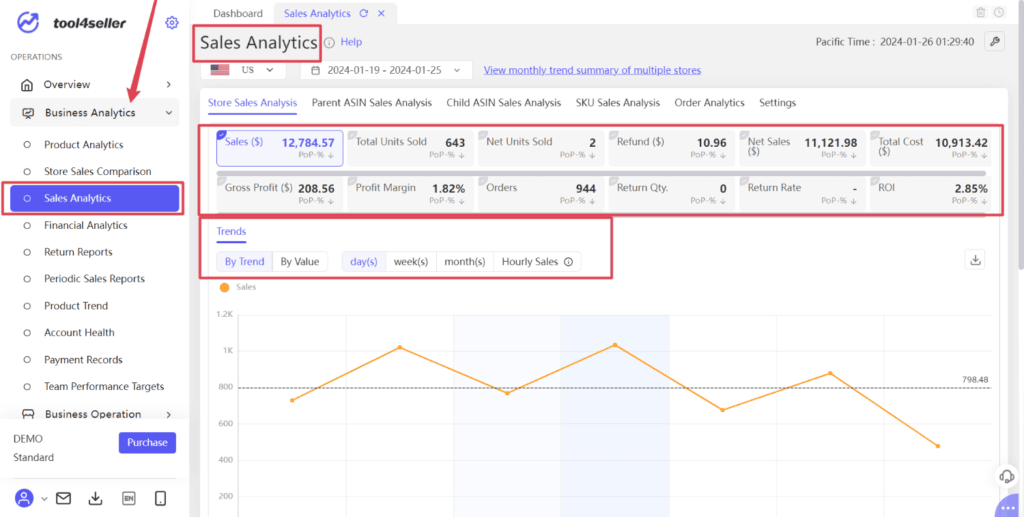Open the customer support headset icon
This screenshot has width=1024, height=517.
[1008, 476]
